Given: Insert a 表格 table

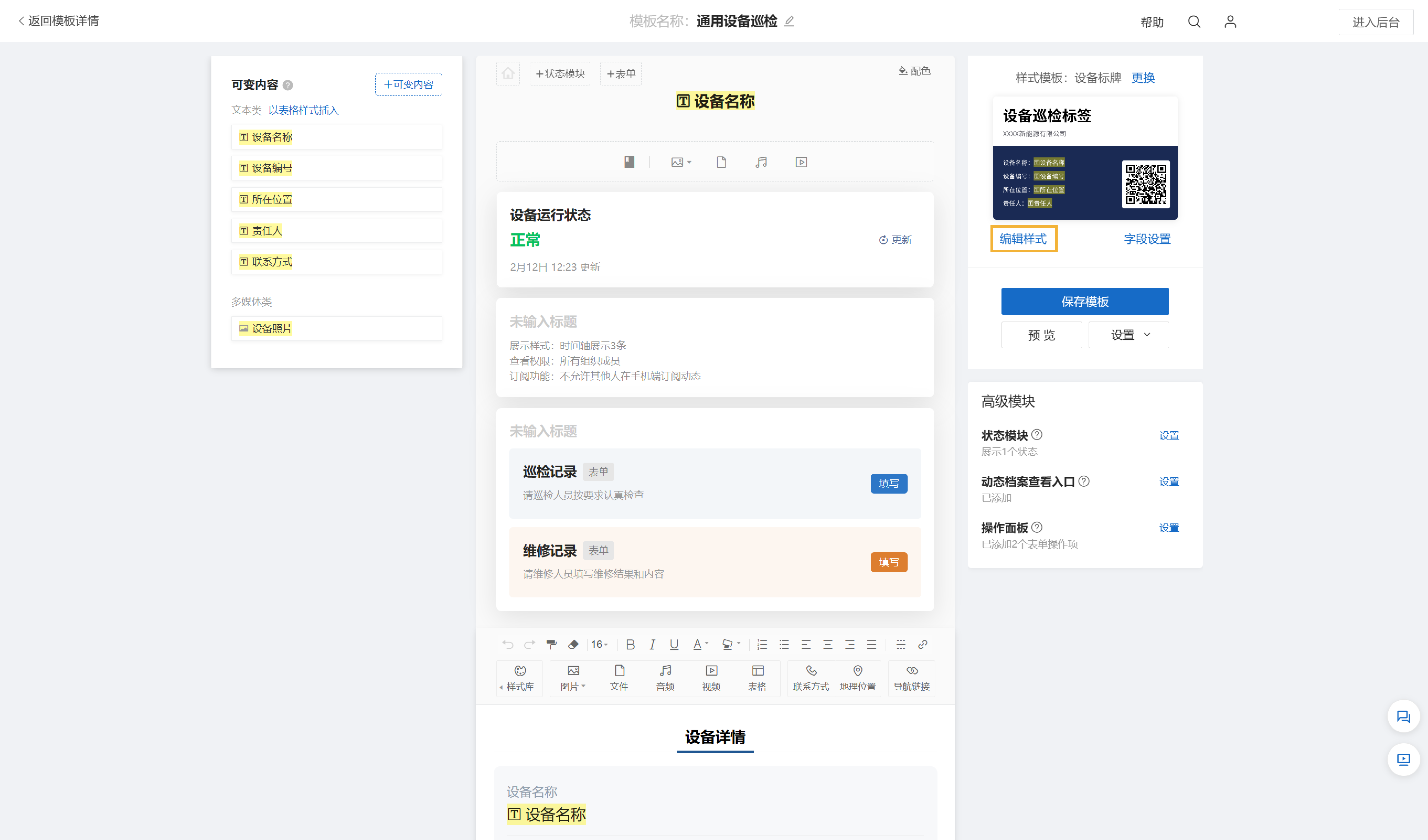Looking at the screenshot, I should (x=757, y=678).
